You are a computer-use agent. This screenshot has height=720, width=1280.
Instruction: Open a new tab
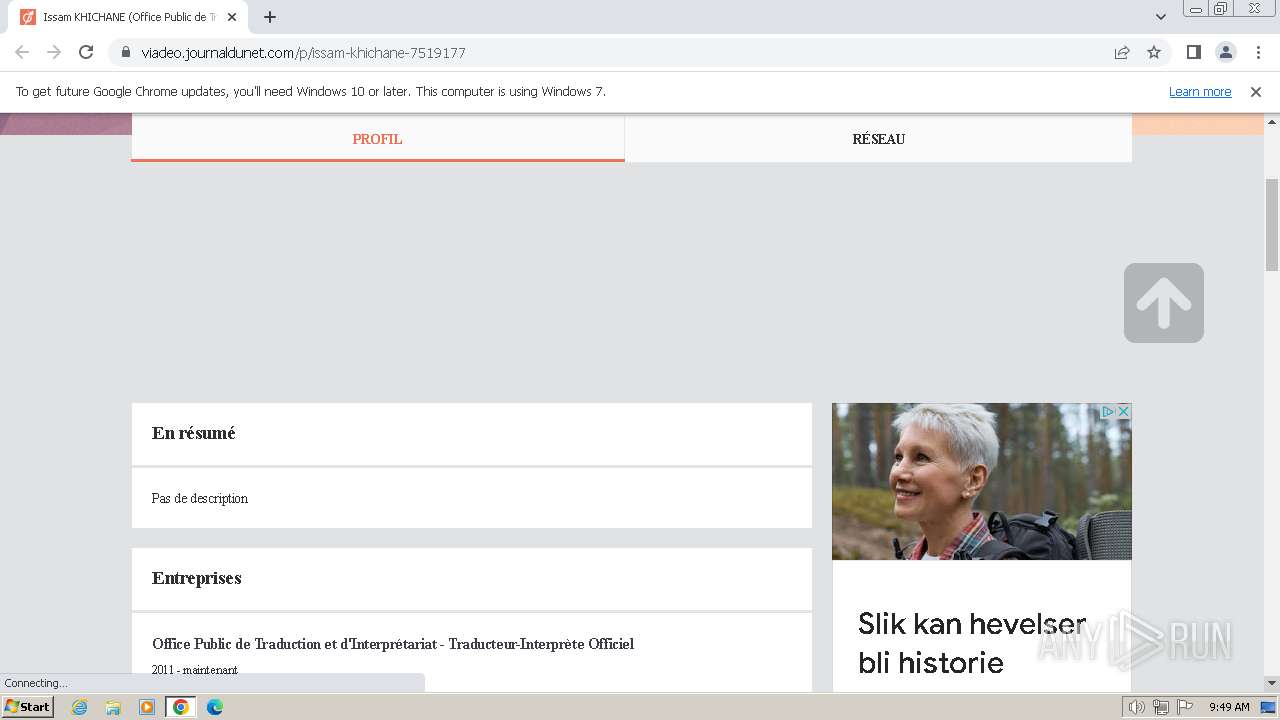click(x=270, y=17)
